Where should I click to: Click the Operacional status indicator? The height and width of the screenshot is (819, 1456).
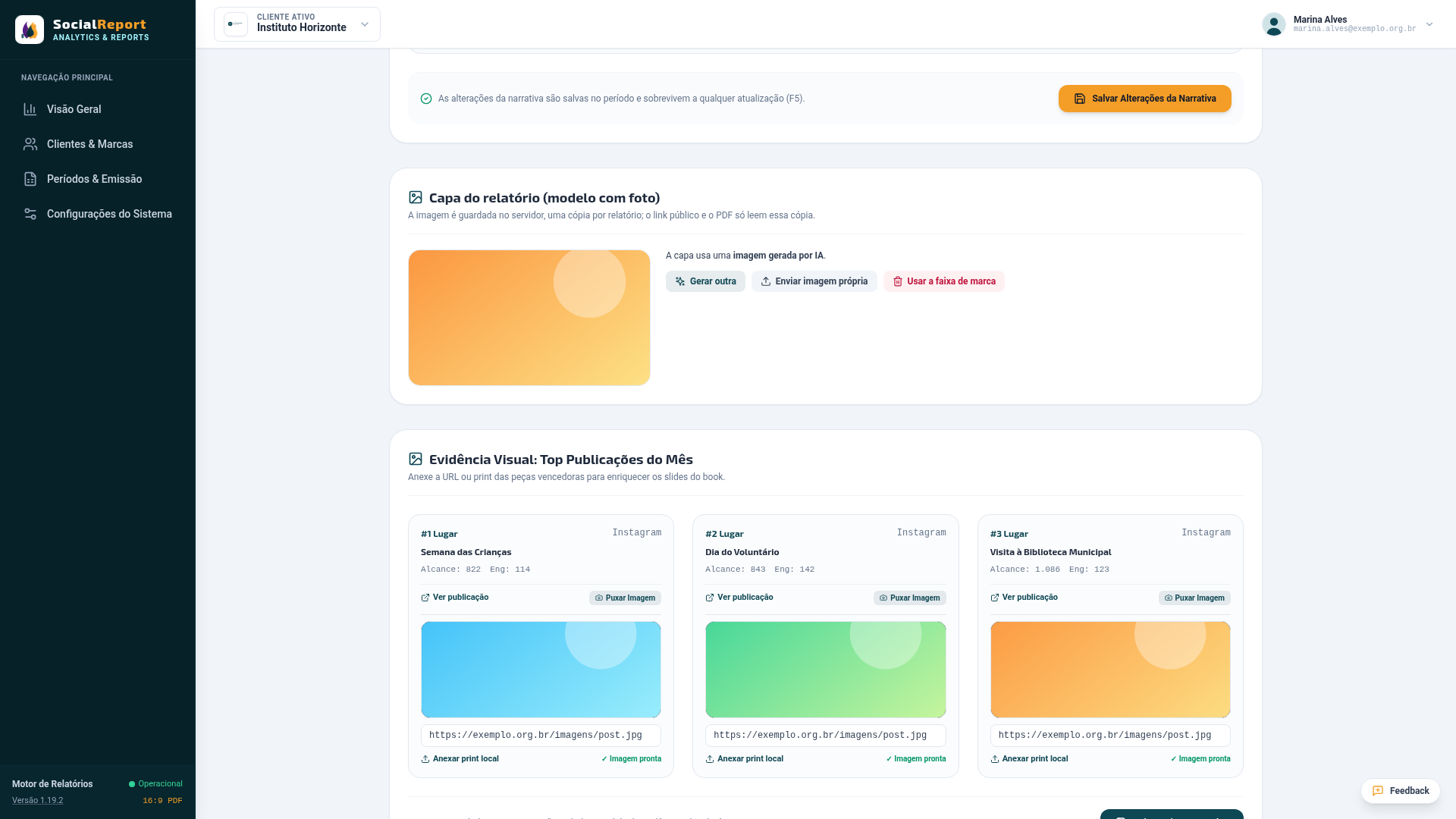pos(155,784)
